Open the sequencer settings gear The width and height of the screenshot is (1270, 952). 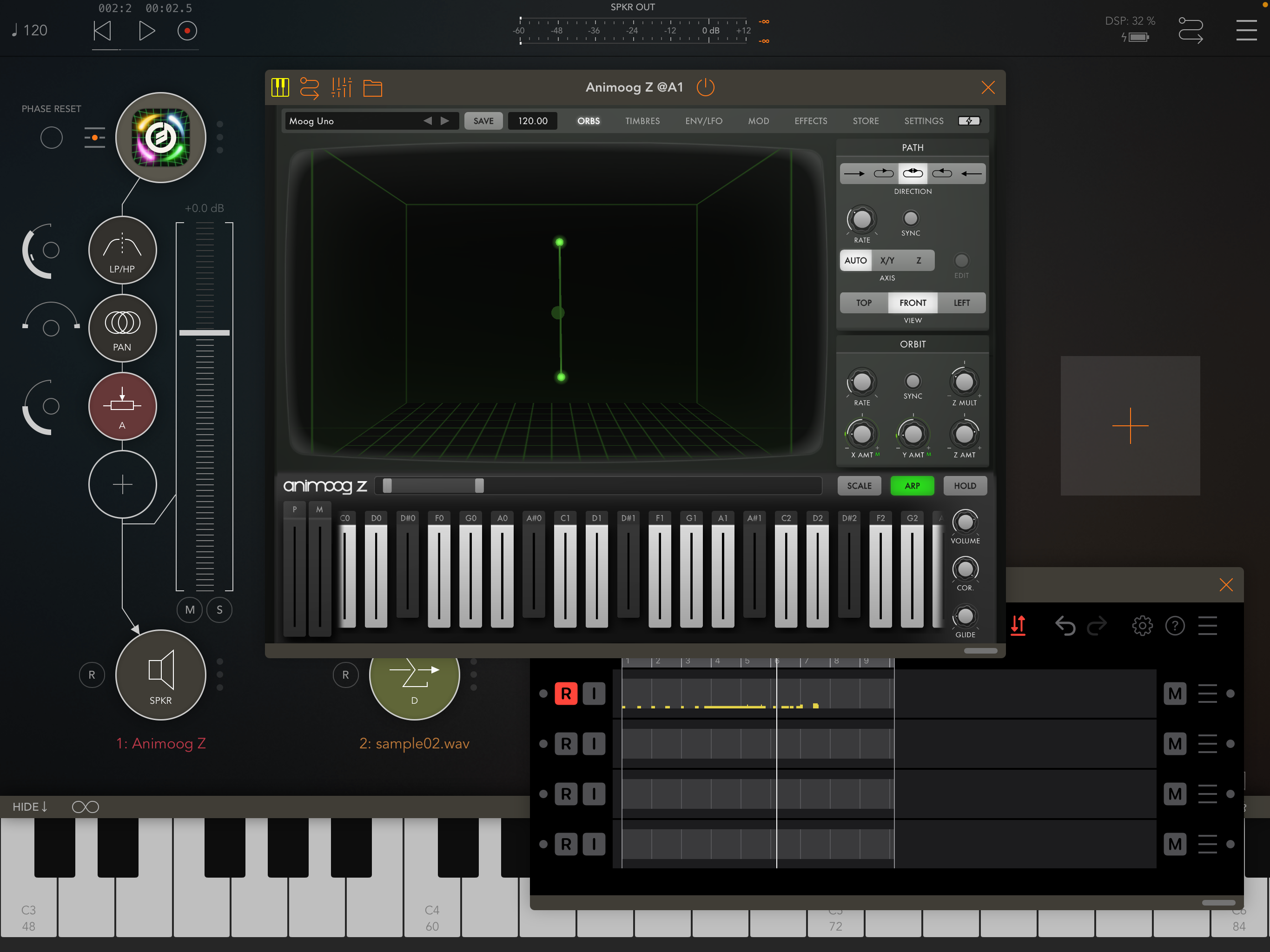click(1142, 625)
